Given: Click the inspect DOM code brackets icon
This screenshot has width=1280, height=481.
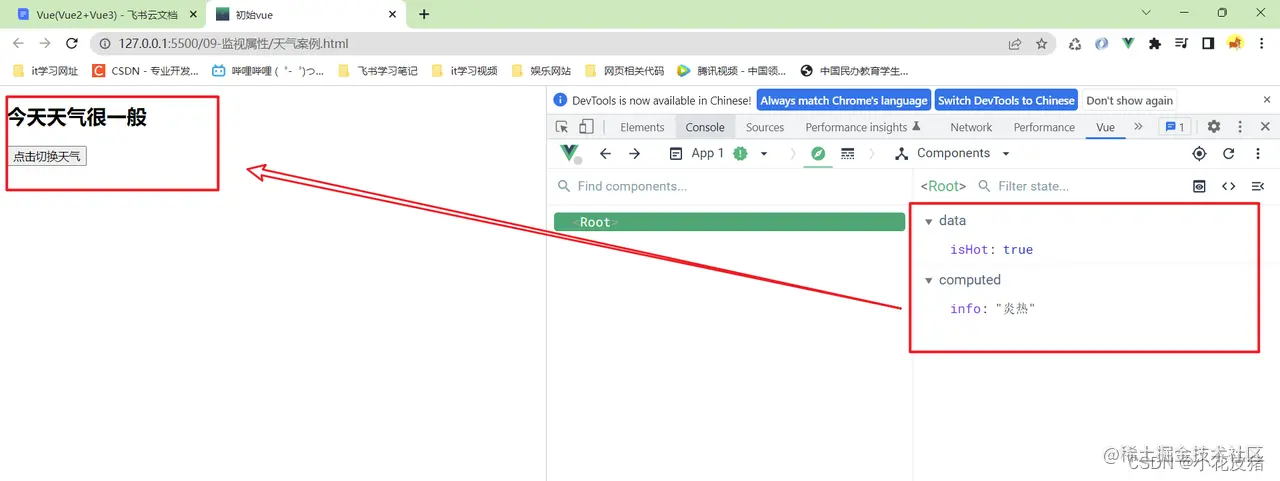Looking at the screenshot, I should 1229,186.
